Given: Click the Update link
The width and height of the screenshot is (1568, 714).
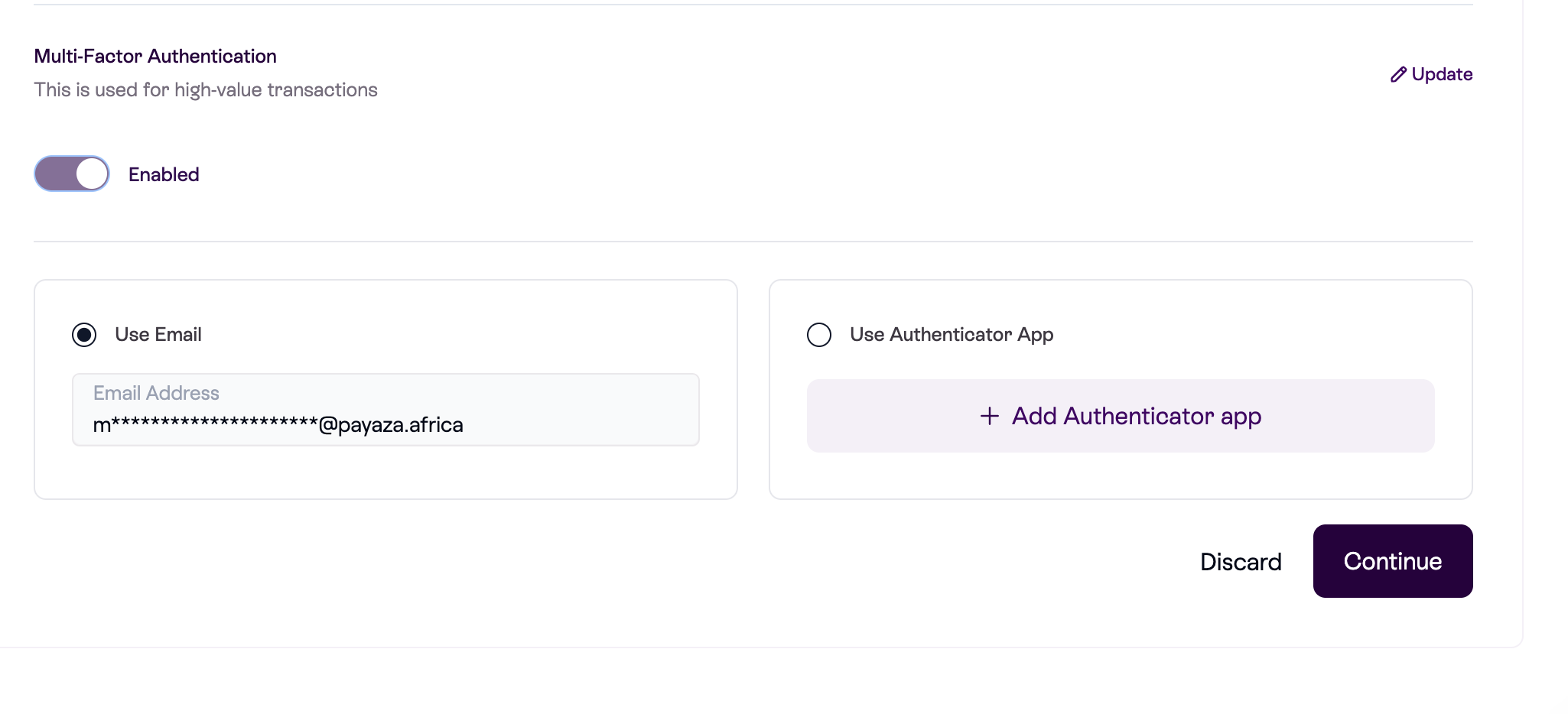Looking at the screenshot, I should pyautogui.click(x=1441, y=74).
